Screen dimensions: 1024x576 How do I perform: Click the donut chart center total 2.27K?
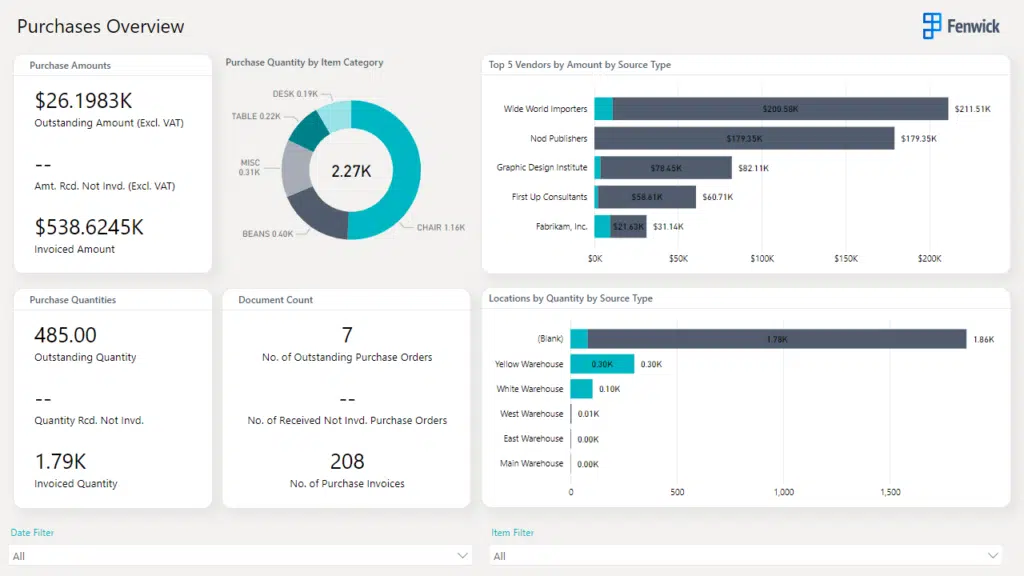pyautogui.click(x=351, y=171)
